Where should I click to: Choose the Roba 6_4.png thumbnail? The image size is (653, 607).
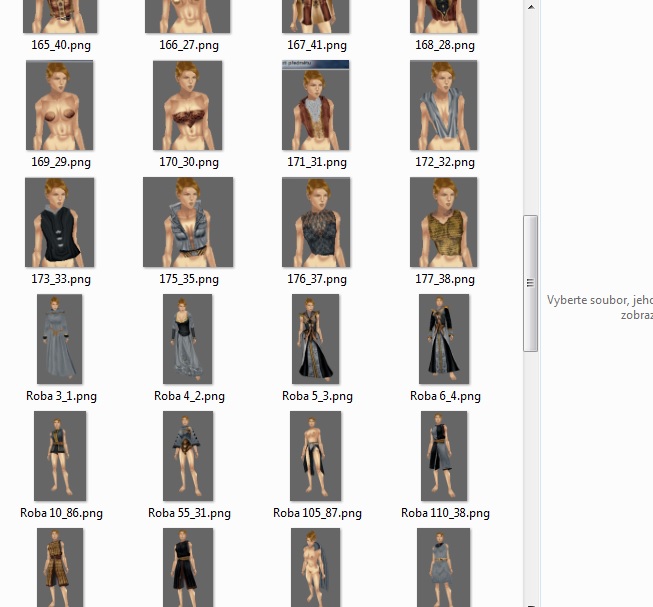[444, 339]
